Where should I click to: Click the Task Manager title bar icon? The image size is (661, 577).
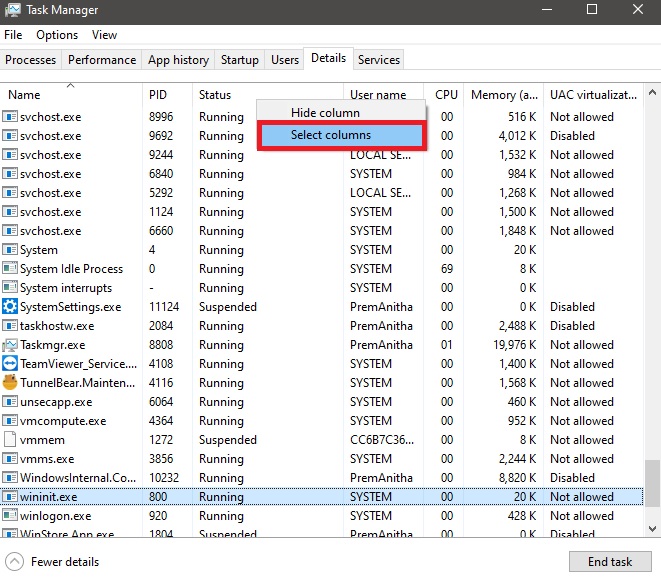[x=13, y=11]
